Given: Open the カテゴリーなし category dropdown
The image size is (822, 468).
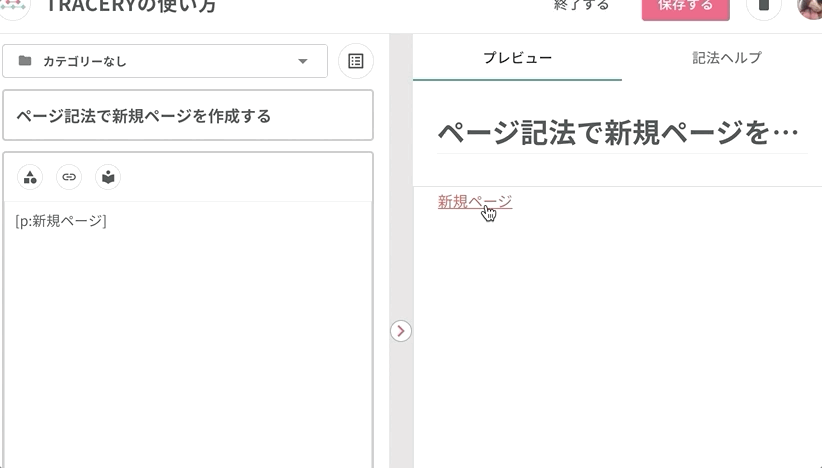Looking at the screenshot, I should (165, 61).
